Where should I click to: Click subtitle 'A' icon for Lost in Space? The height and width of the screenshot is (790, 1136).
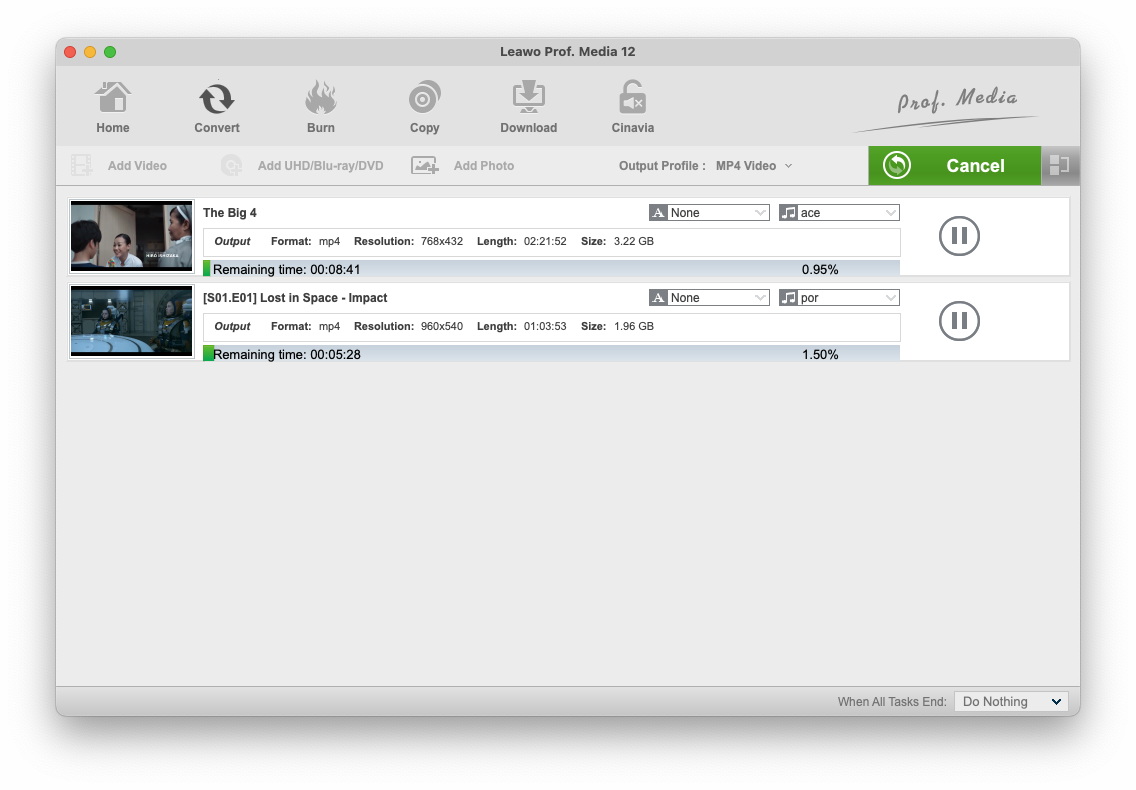(658, 297)
